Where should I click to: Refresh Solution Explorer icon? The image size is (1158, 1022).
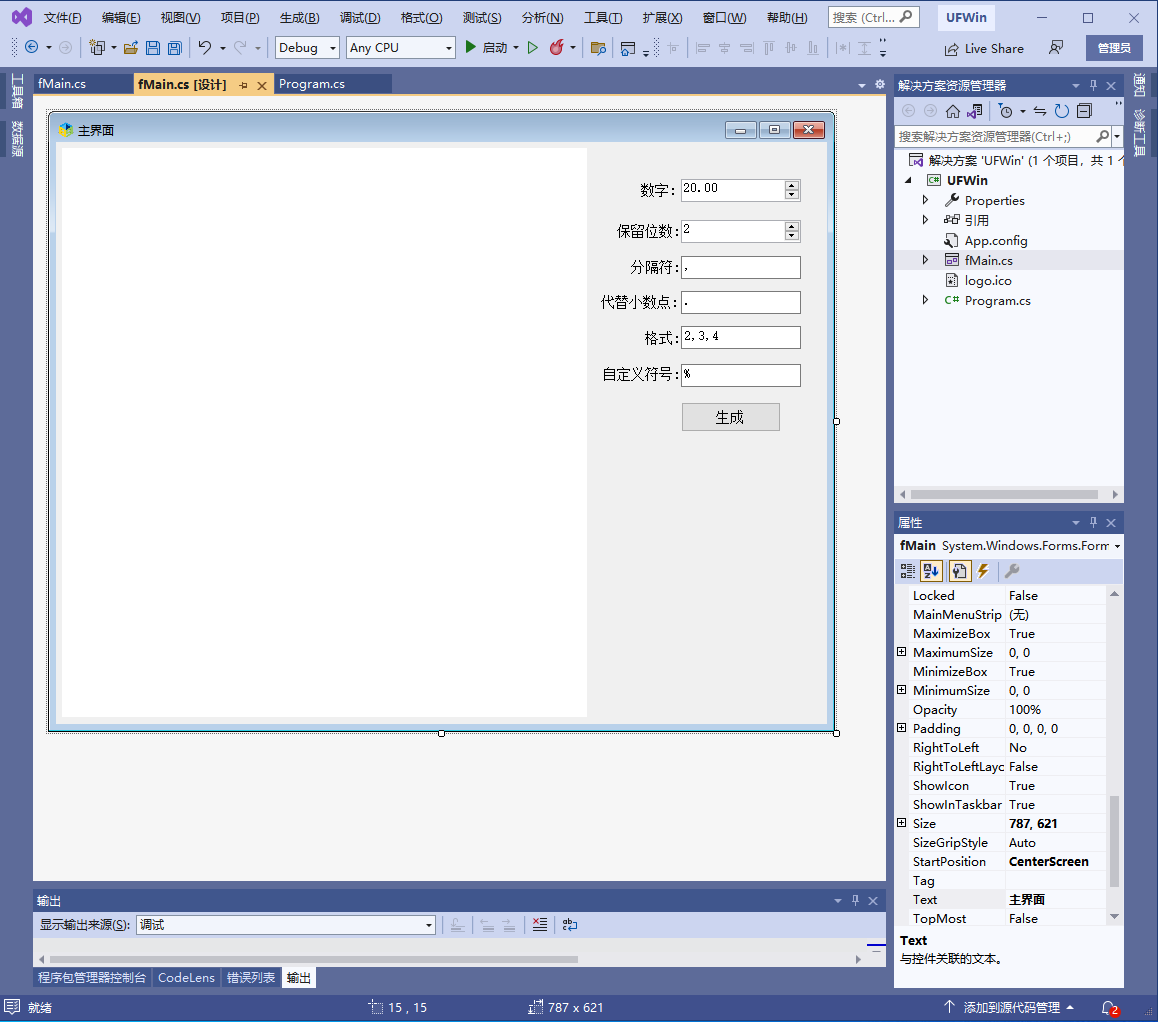click(x=1062, y=111)
